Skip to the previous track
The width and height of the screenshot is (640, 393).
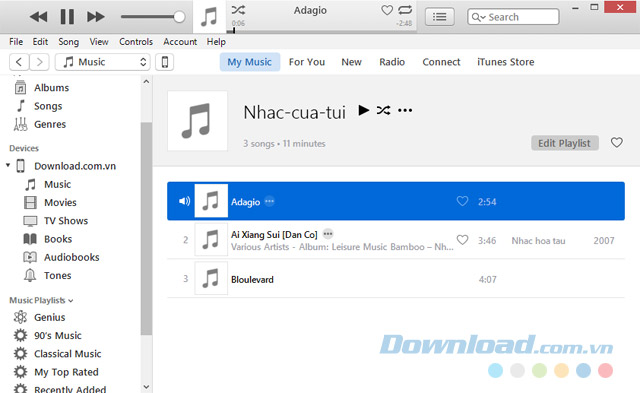(39, 17)
